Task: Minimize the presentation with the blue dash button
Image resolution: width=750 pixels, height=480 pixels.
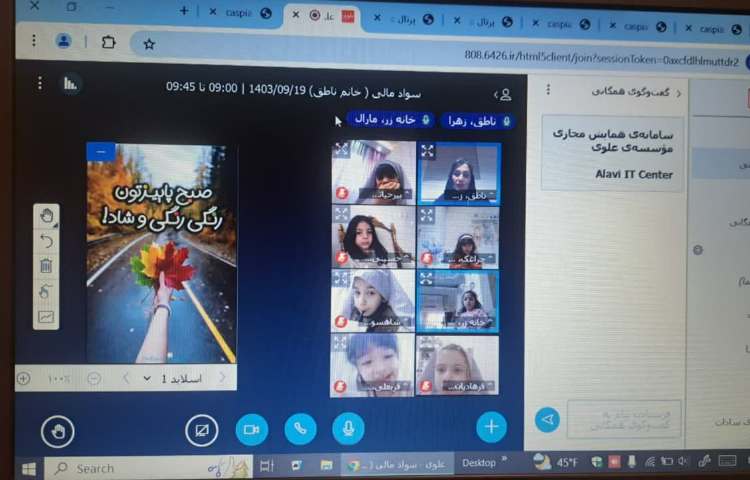Action: pyautogui.click(x=101, y=152)
